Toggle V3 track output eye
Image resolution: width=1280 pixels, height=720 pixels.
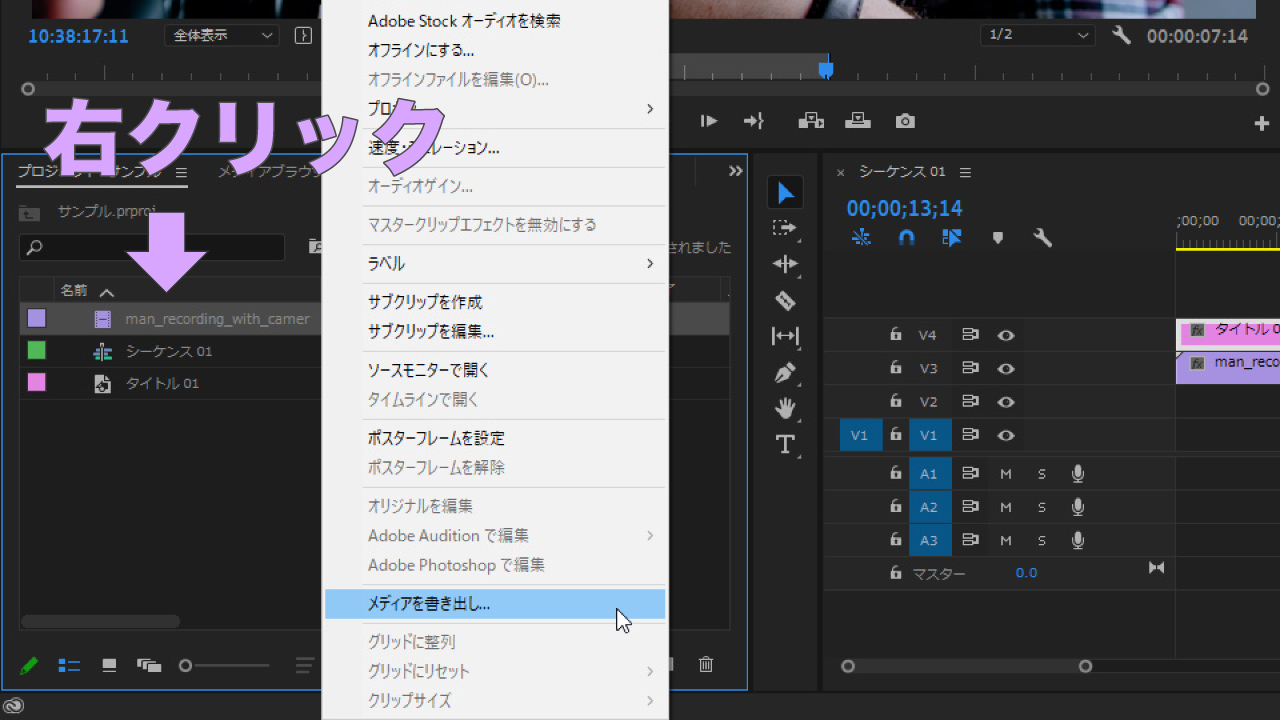tap(1006, 368)
